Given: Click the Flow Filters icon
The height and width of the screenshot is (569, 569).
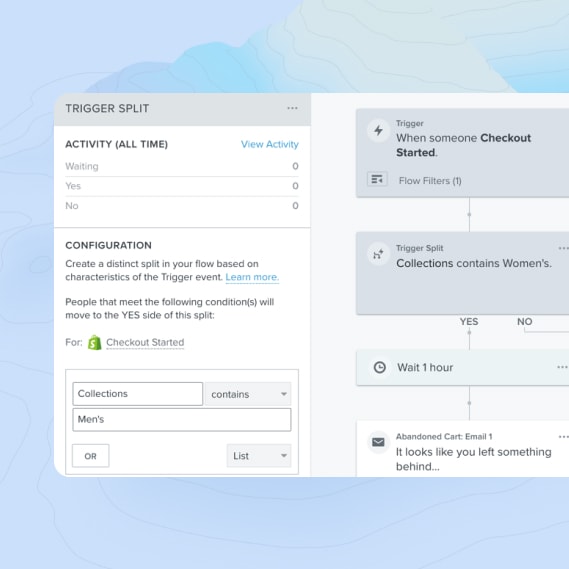Looking at the screenshot, I should tap(377, 179).
